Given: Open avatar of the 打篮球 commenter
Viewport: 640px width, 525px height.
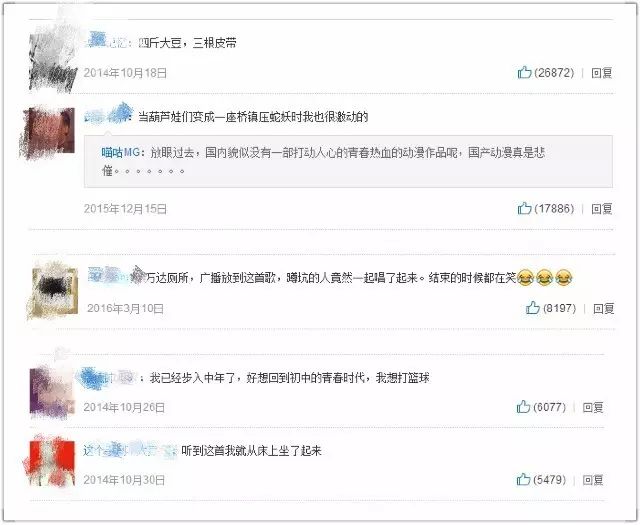Looking at the screenshot, I should 52,393.
